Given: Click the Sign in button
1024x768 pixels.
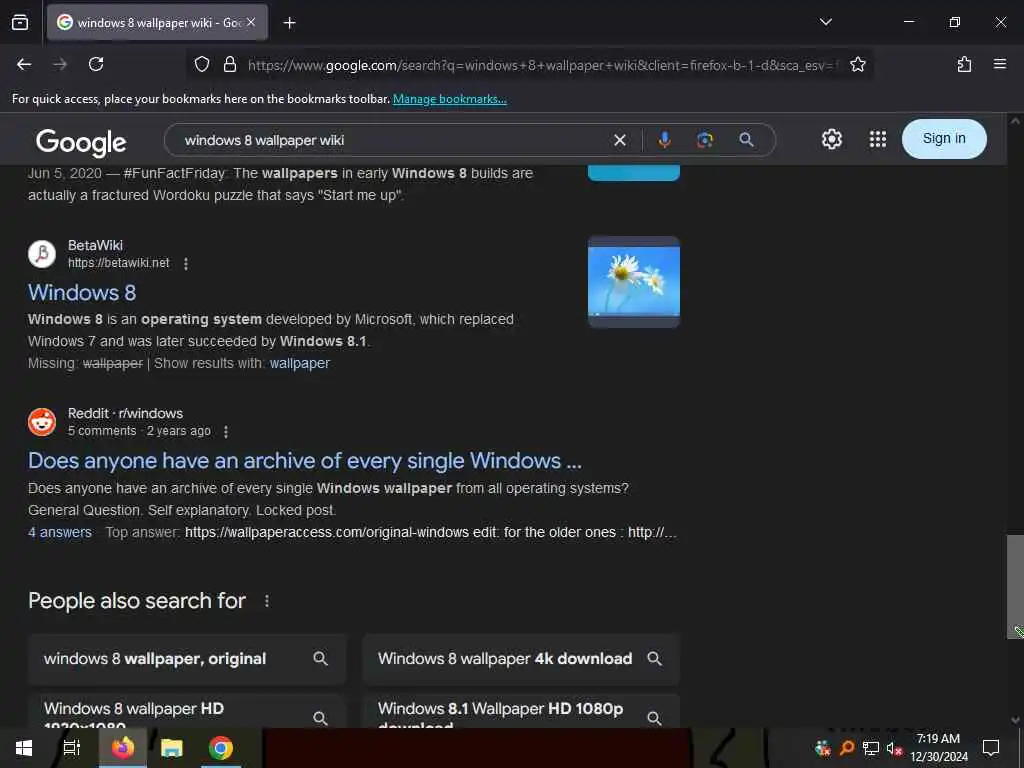Looking at the screenshot, I should click(x=944, y=138).
